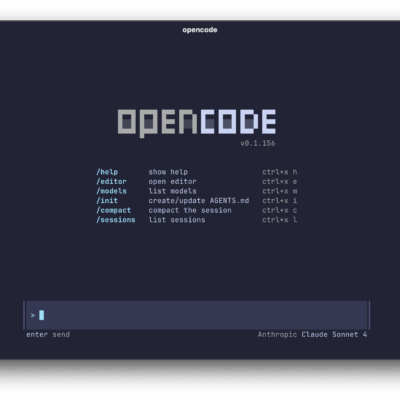Click the 'ctrl+x l' shortcut
Viewport: 400px width, 400px height.
[280, 220]
